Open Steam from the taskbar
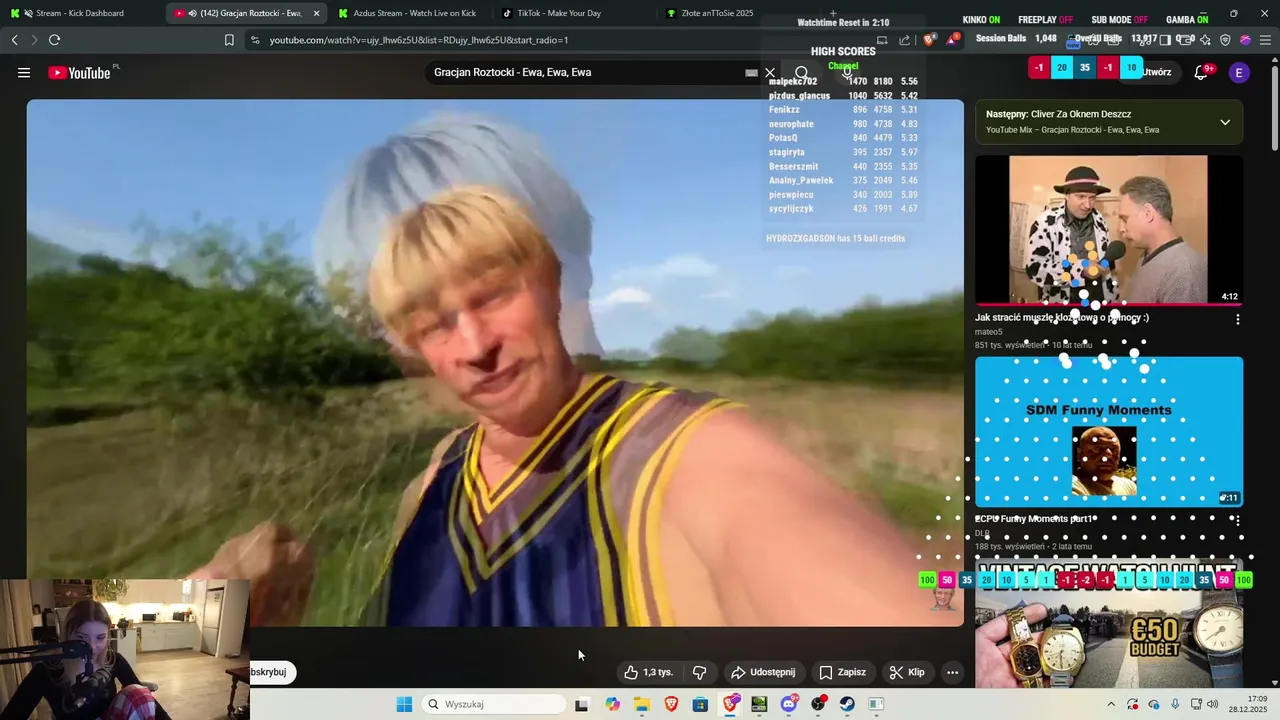This screenshot has width=1280, height=720. click(x=847, y=704)
